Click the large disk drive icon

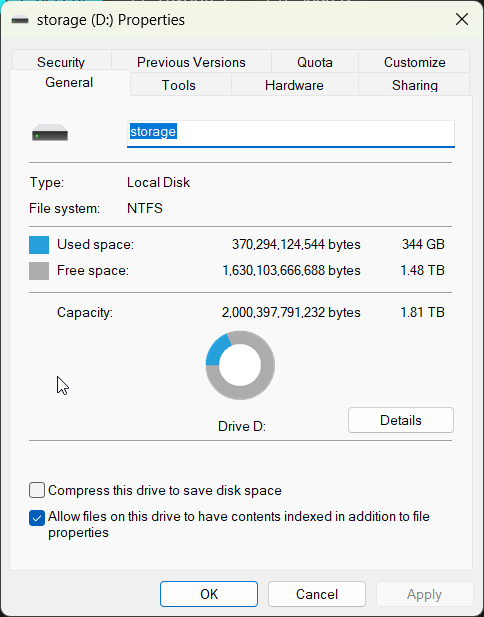pos(50,133)
